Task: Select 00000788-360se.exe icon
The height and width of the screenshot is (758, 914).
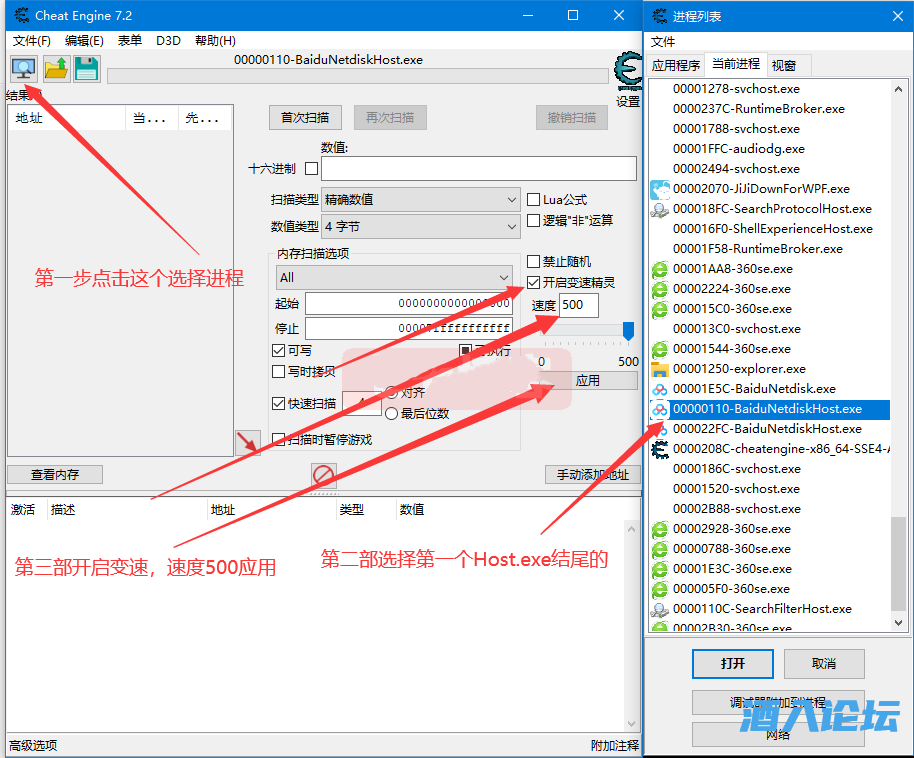Action: [660, 549]
